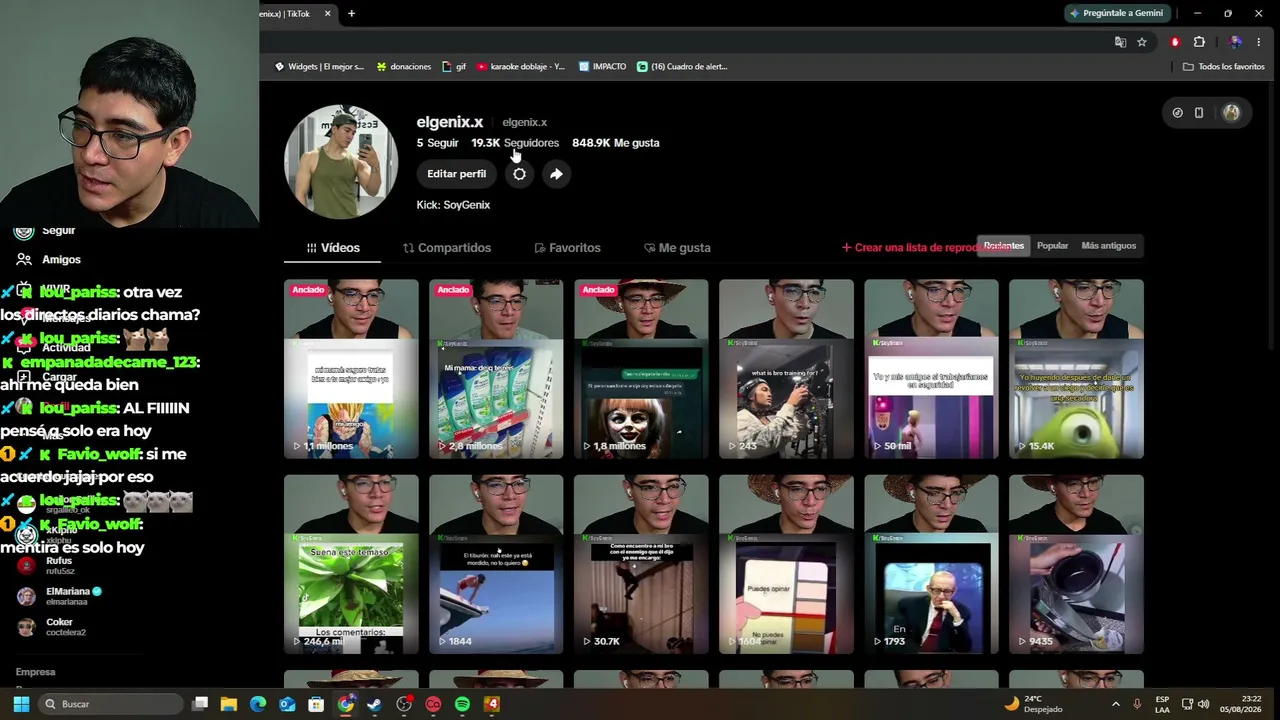
Task: Bookmark this page with the star icon
Action: pyautogui.click(x=1142, y=42)
